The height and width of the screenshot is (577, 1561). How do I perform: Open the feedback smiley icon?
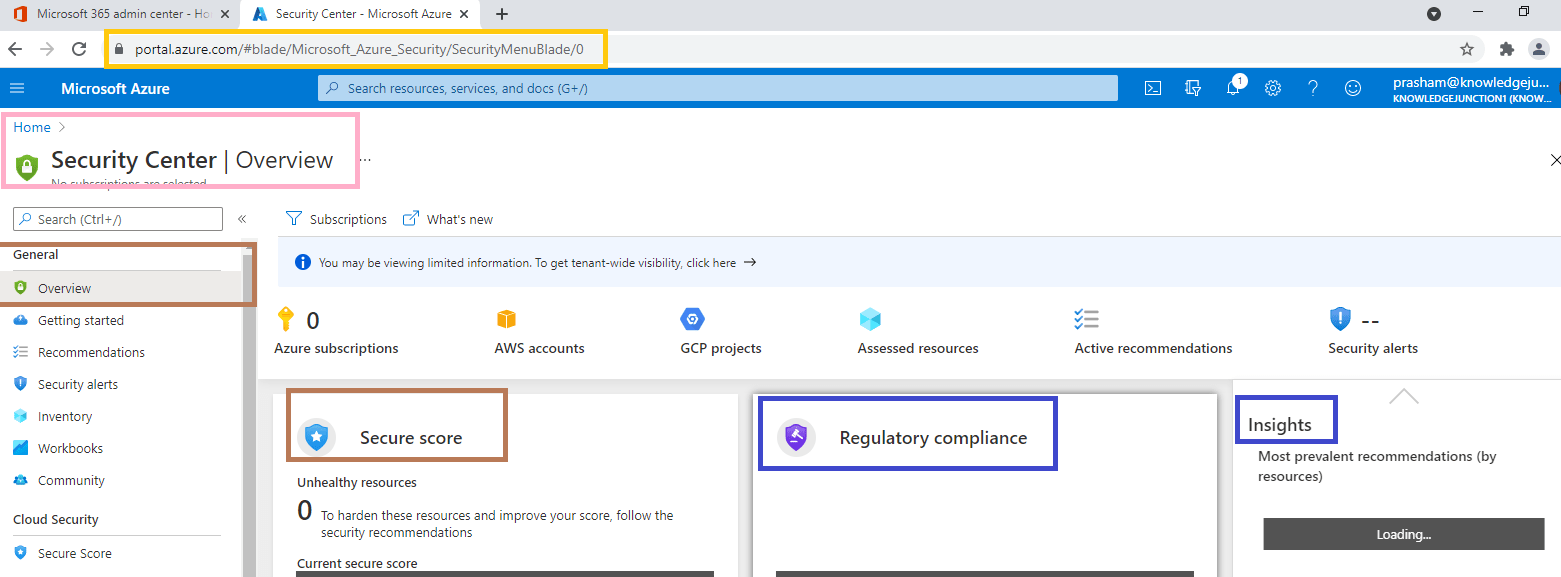pyautogui.click(x=1353, y=88)
